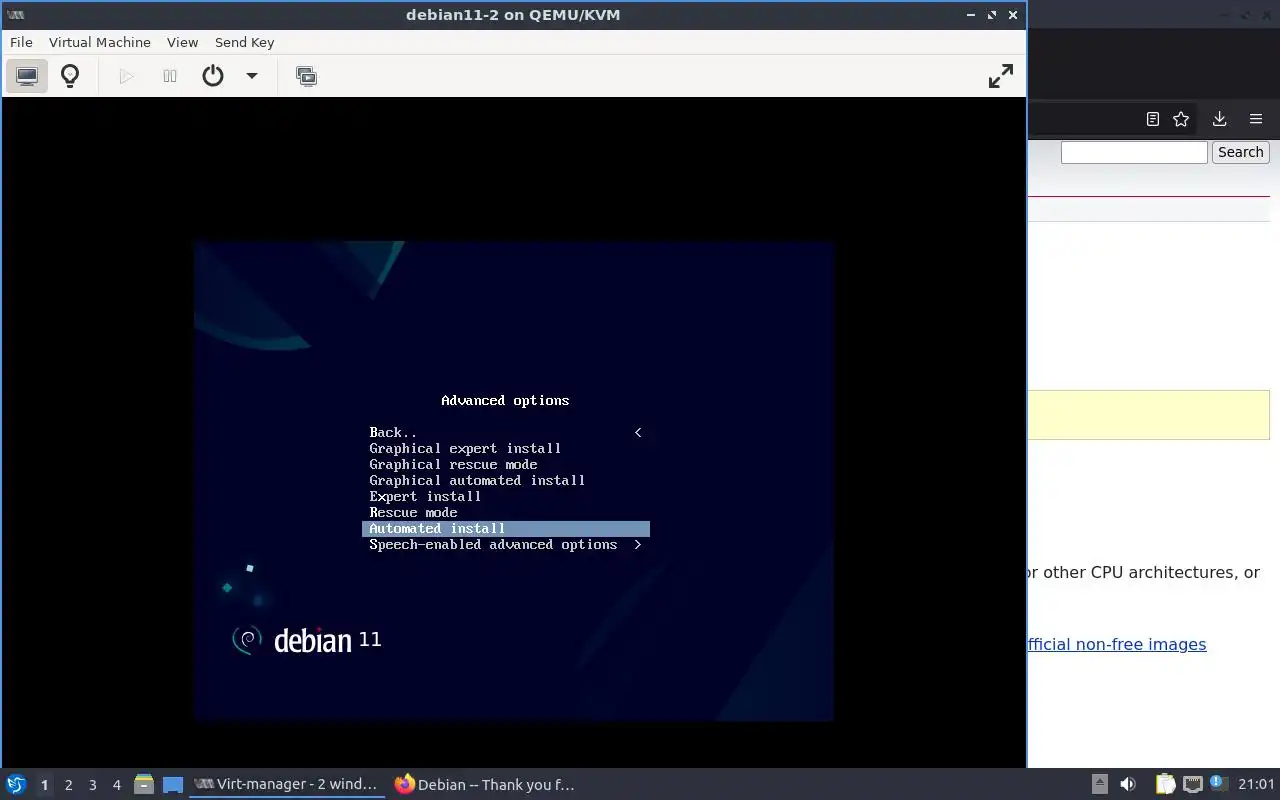1280x800 pixels.
Task: Select Rescue mode entry
Action: point(506,512)
